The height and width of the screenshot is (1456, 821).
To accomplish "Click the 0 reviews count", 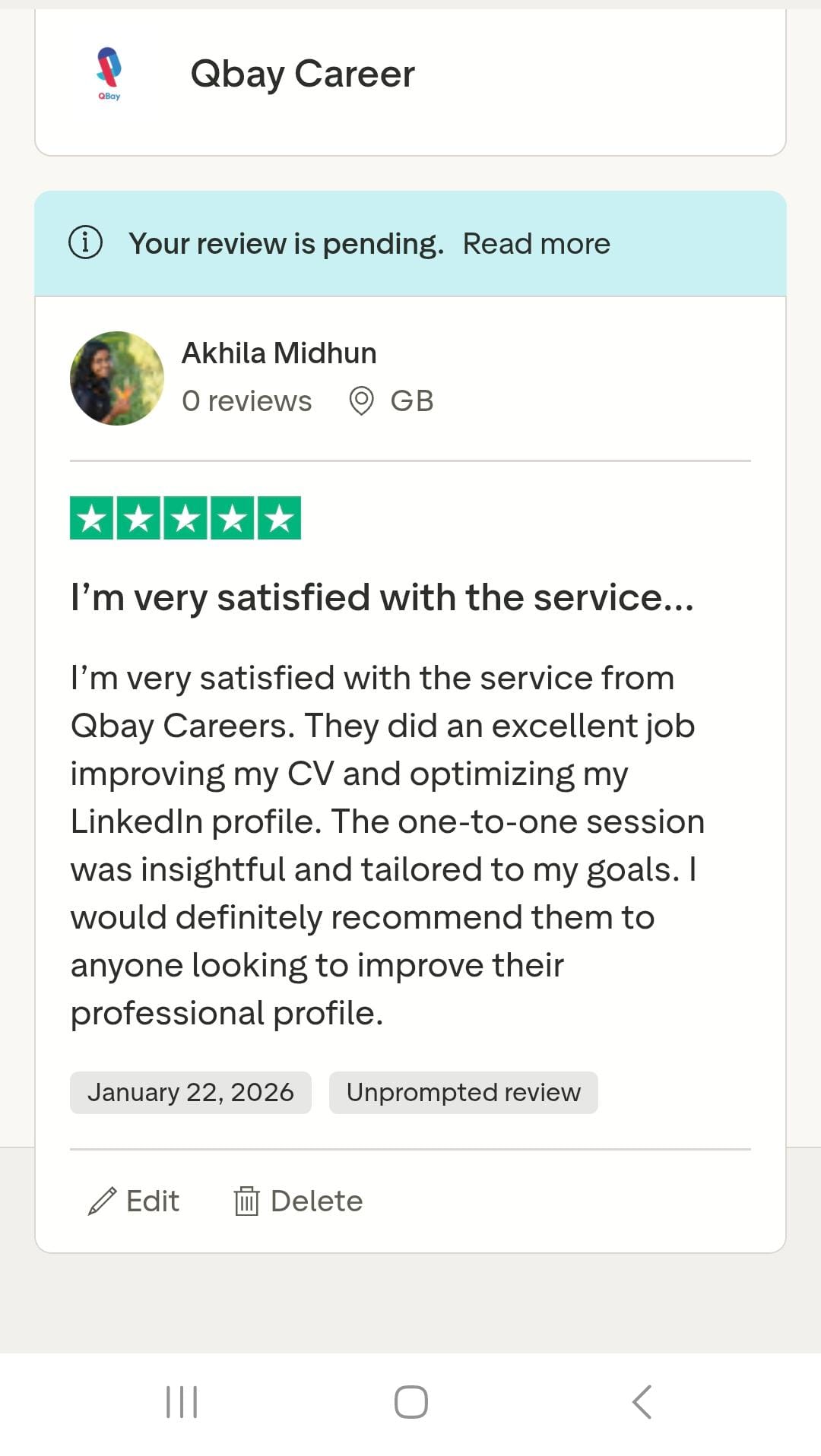I will pyautogui.click(x=246, y=400).
